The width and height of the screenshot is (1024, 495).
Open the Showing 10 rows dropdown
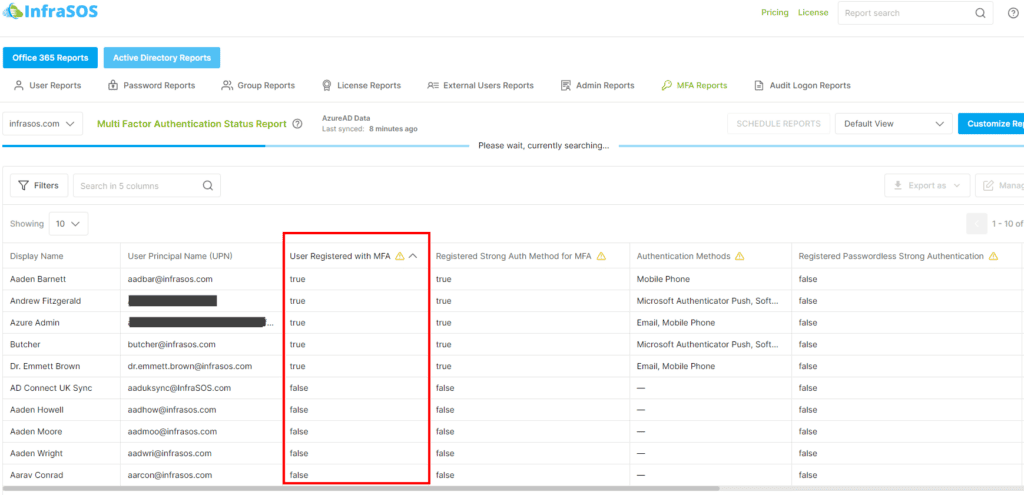pyautogui.click(x=68, y=223)
